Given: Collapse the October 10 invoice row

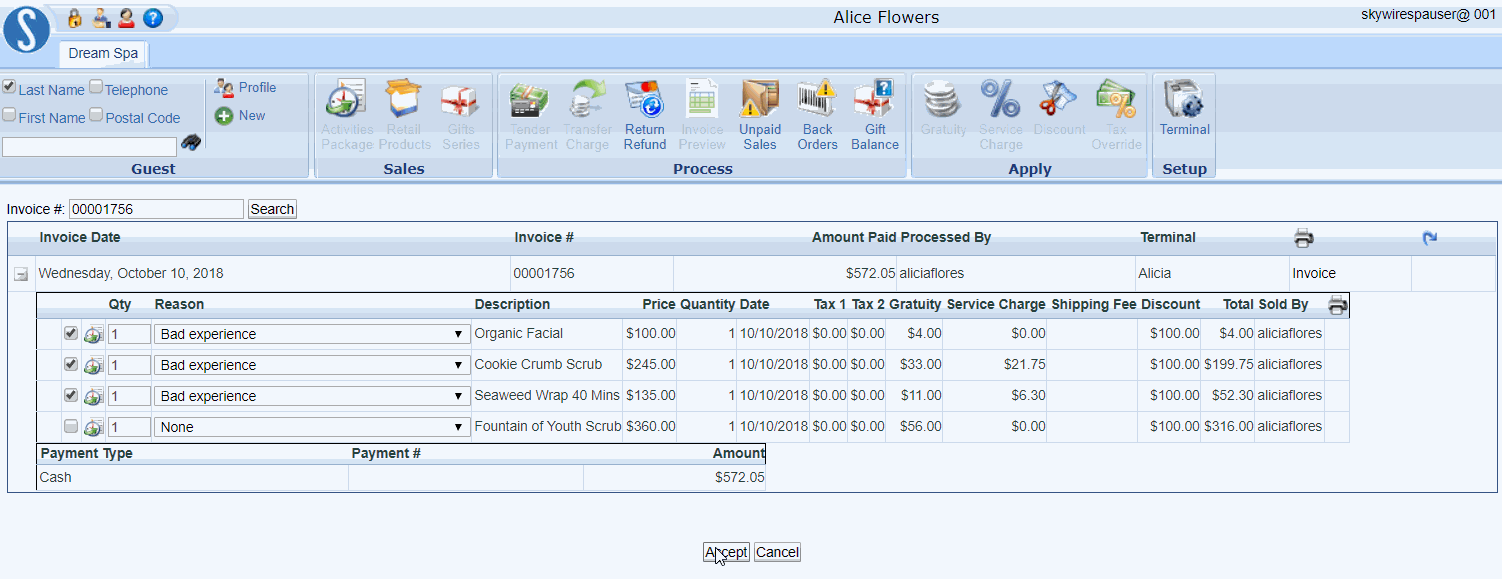Looking at the screenshot, I should (x=21, y=271).
